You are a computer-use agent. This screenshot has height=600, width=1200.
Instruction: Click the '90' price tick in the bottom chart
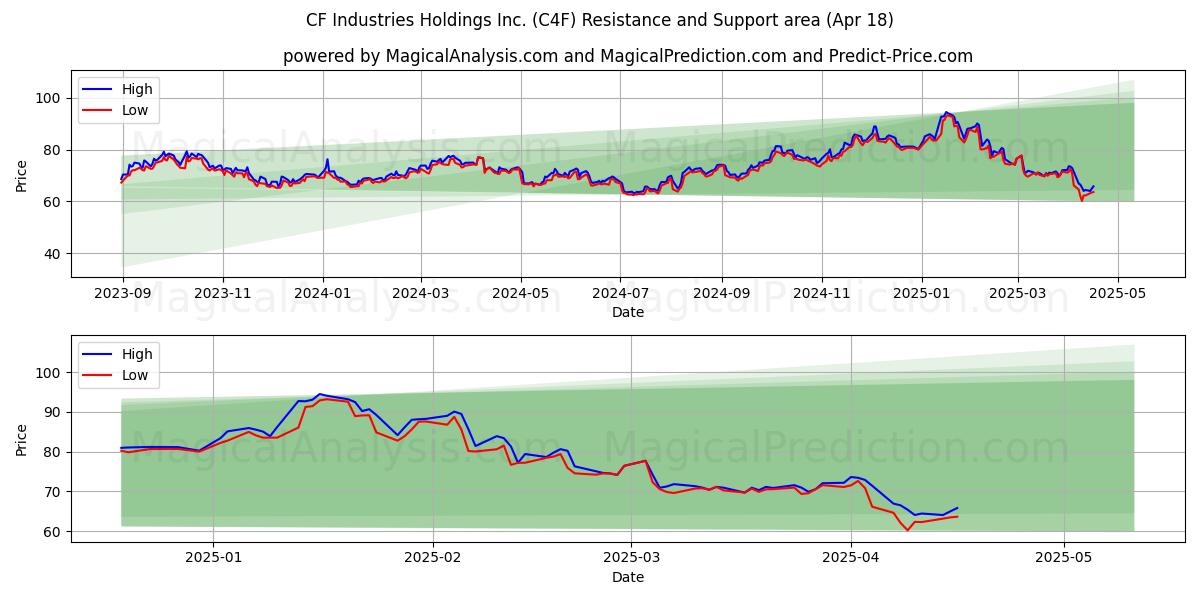tap(54, 412)
